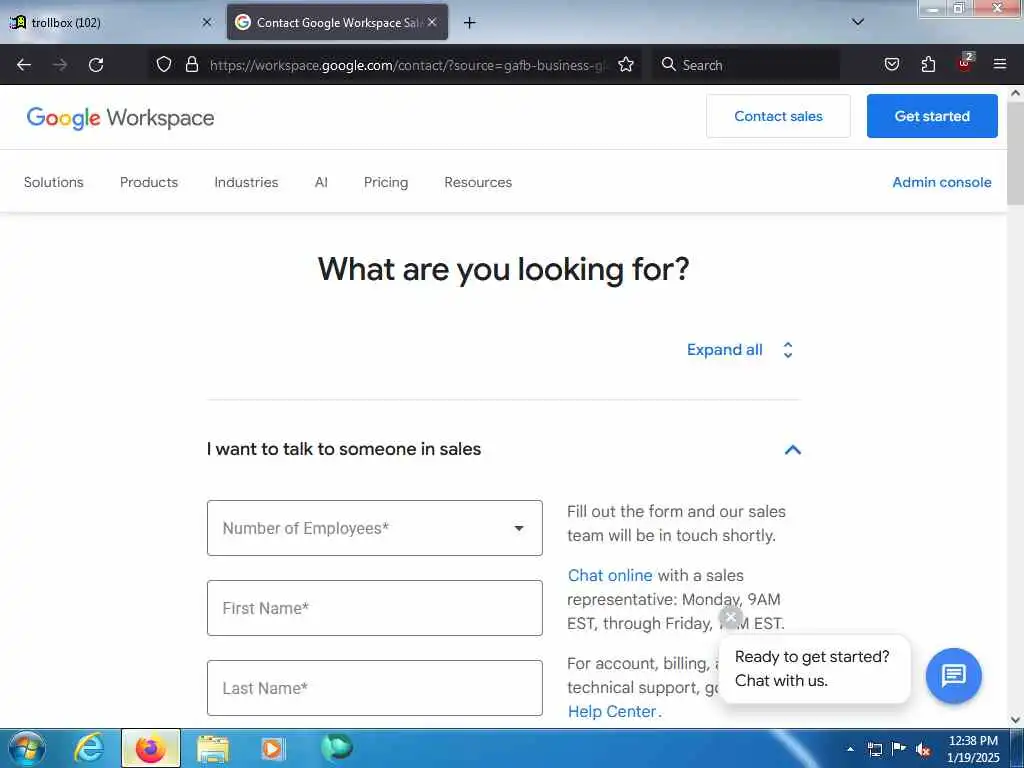Open the Firefox hamburger menu

1000,64
